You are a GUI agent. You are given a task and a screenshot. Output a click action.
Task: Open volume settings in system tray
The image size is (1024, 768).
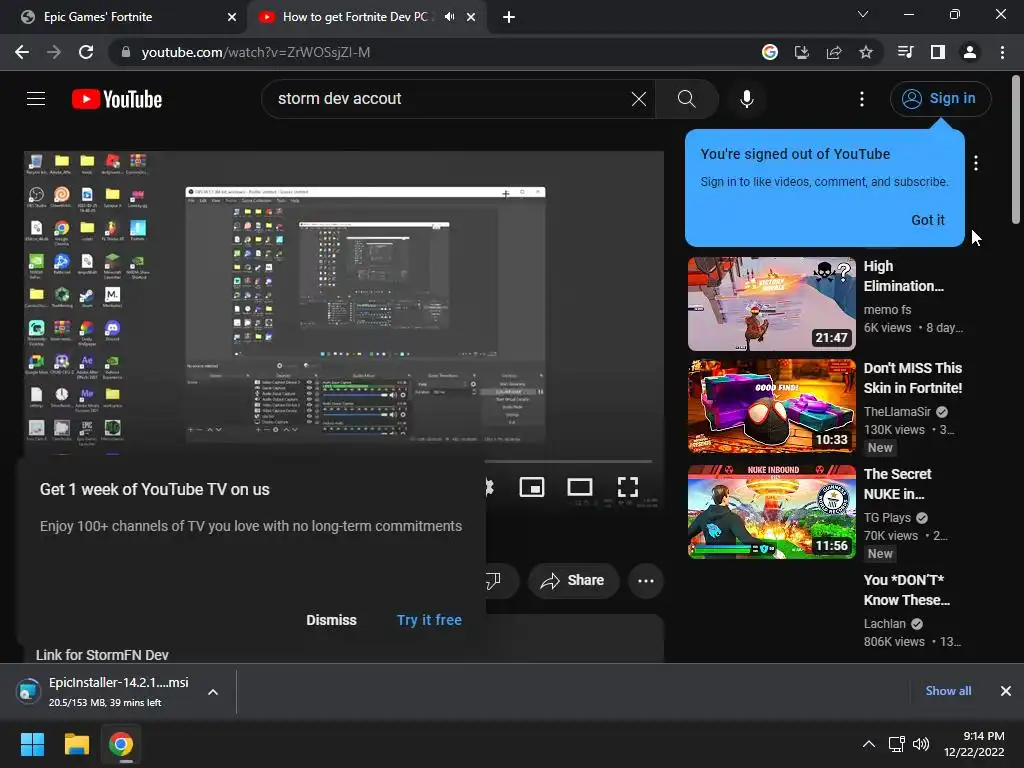(921, 744)
